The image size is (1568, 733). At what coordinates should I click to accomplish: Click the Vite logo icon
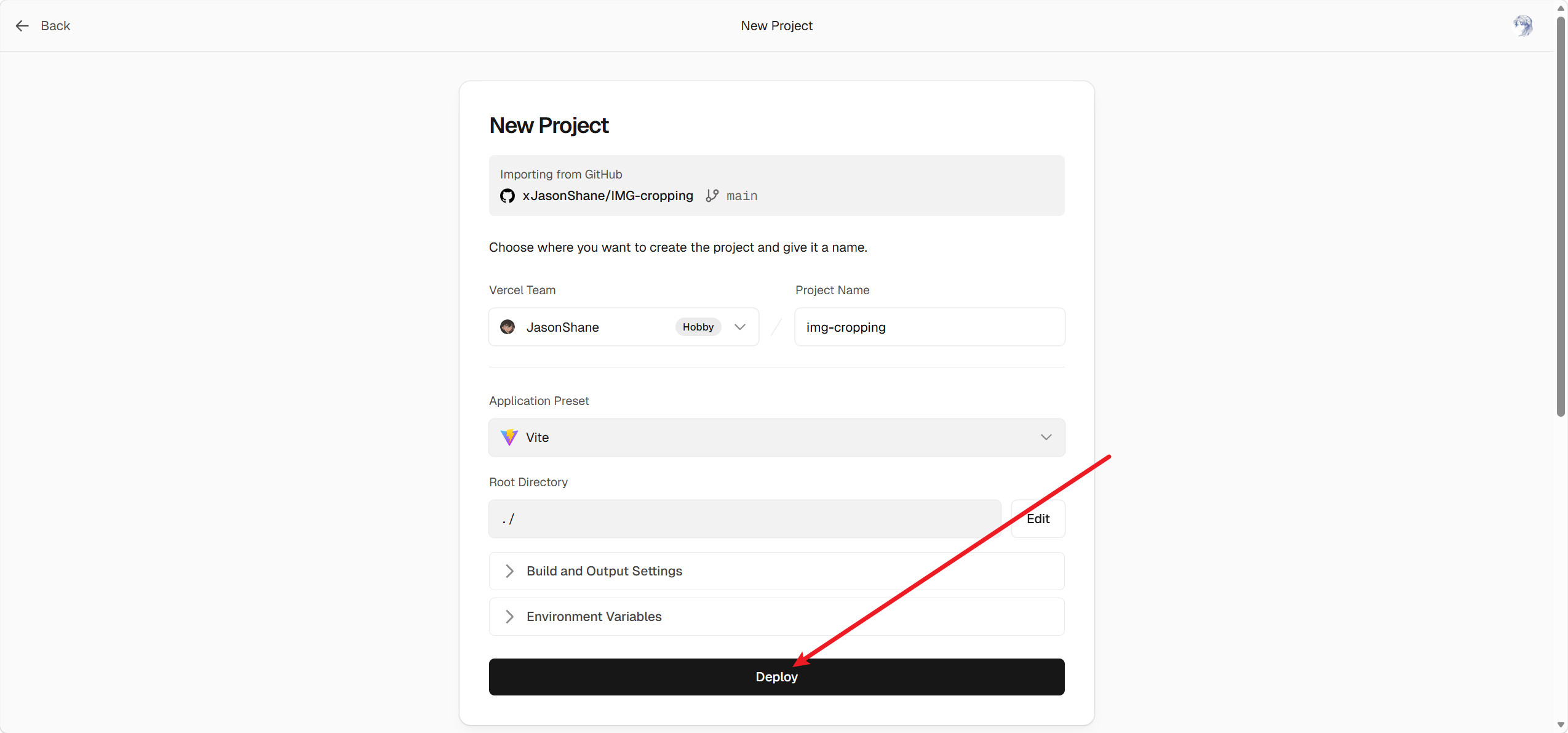509,438
